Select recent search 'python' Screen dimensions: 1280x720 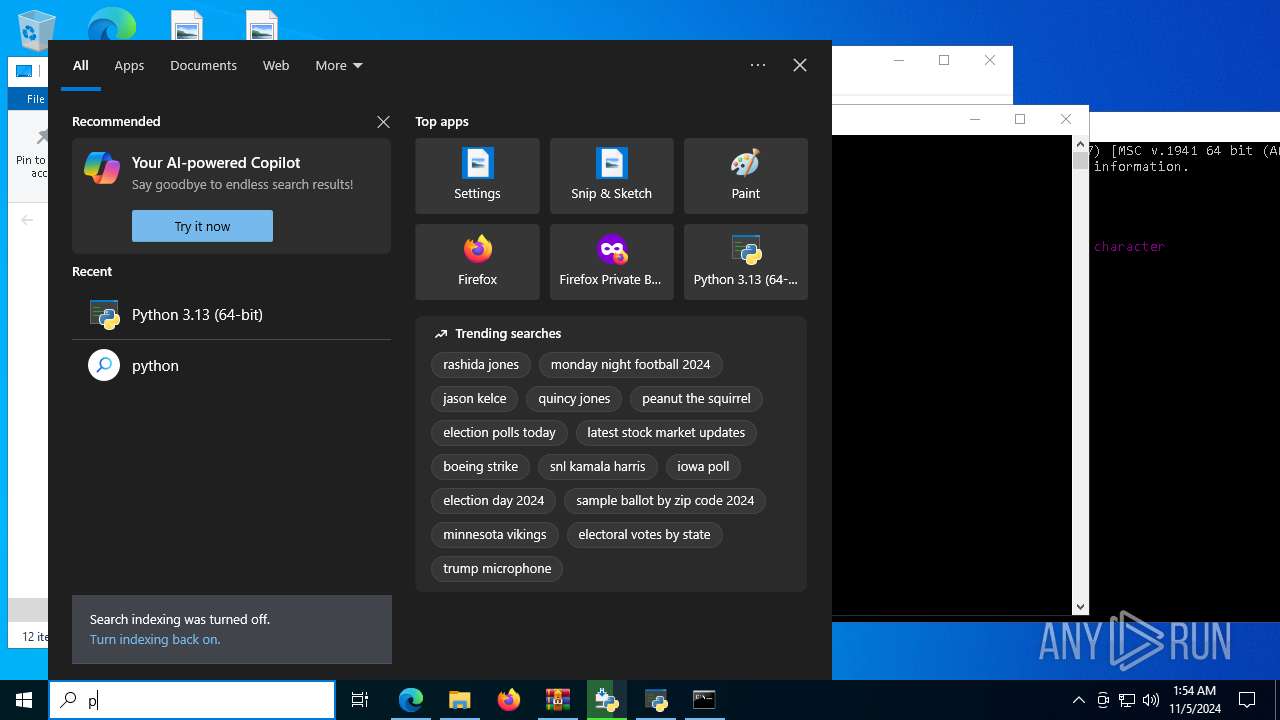(x=231, y=365)
